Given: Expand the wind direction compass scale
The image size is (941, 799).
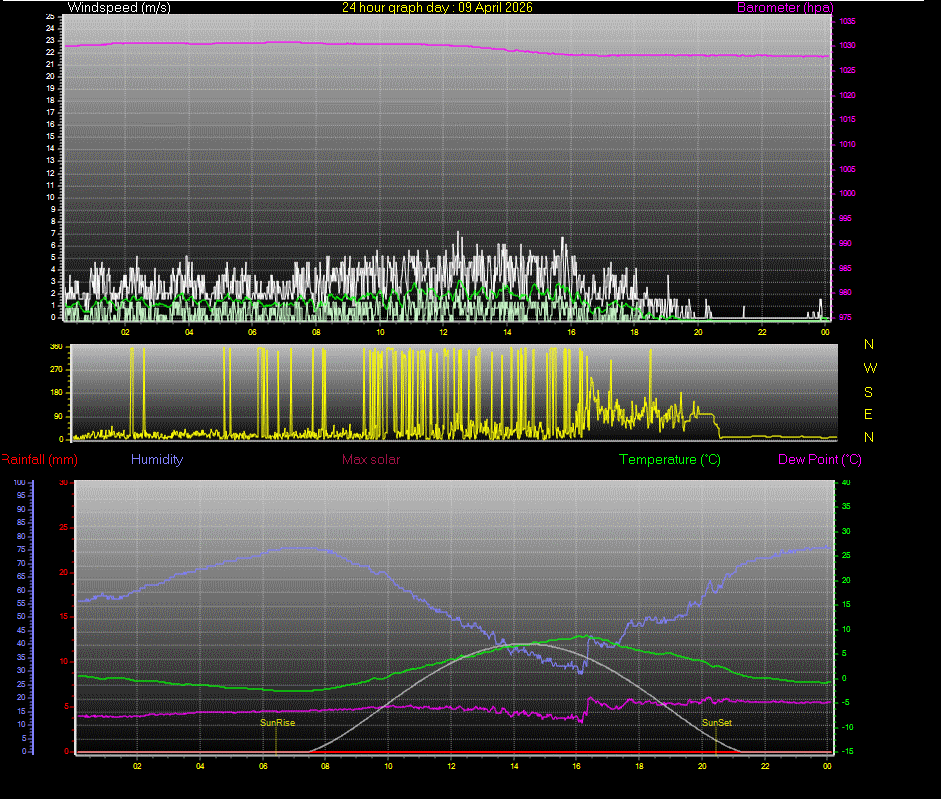Looking at the screenshot, I should pos(868,390).
